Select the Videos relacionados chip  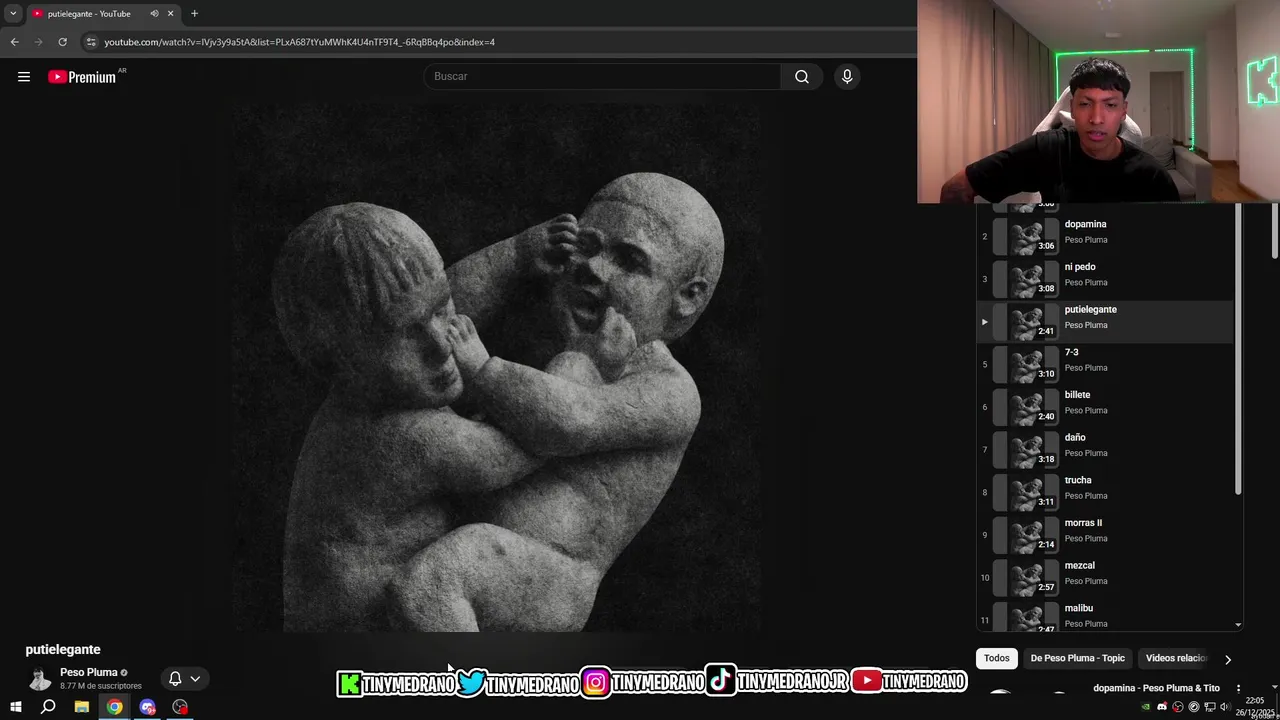coord(1176,658)
